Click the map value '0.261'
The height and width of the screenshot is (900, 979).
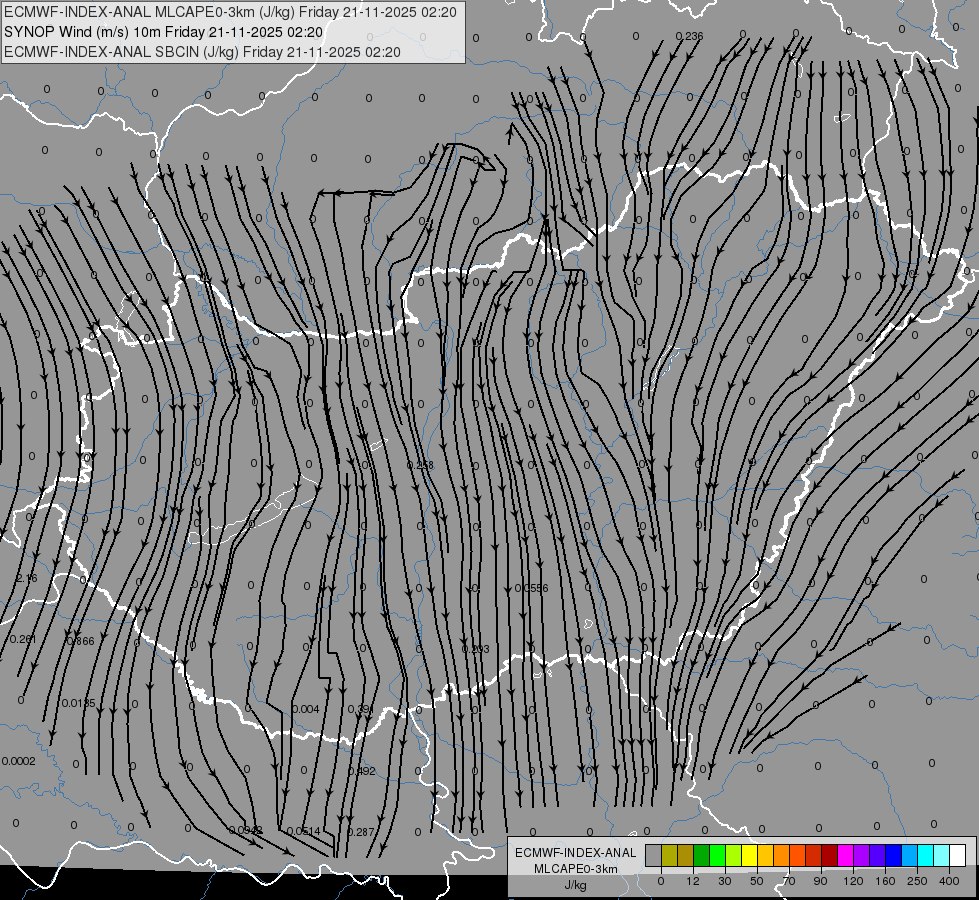click(x=23, y=639)
